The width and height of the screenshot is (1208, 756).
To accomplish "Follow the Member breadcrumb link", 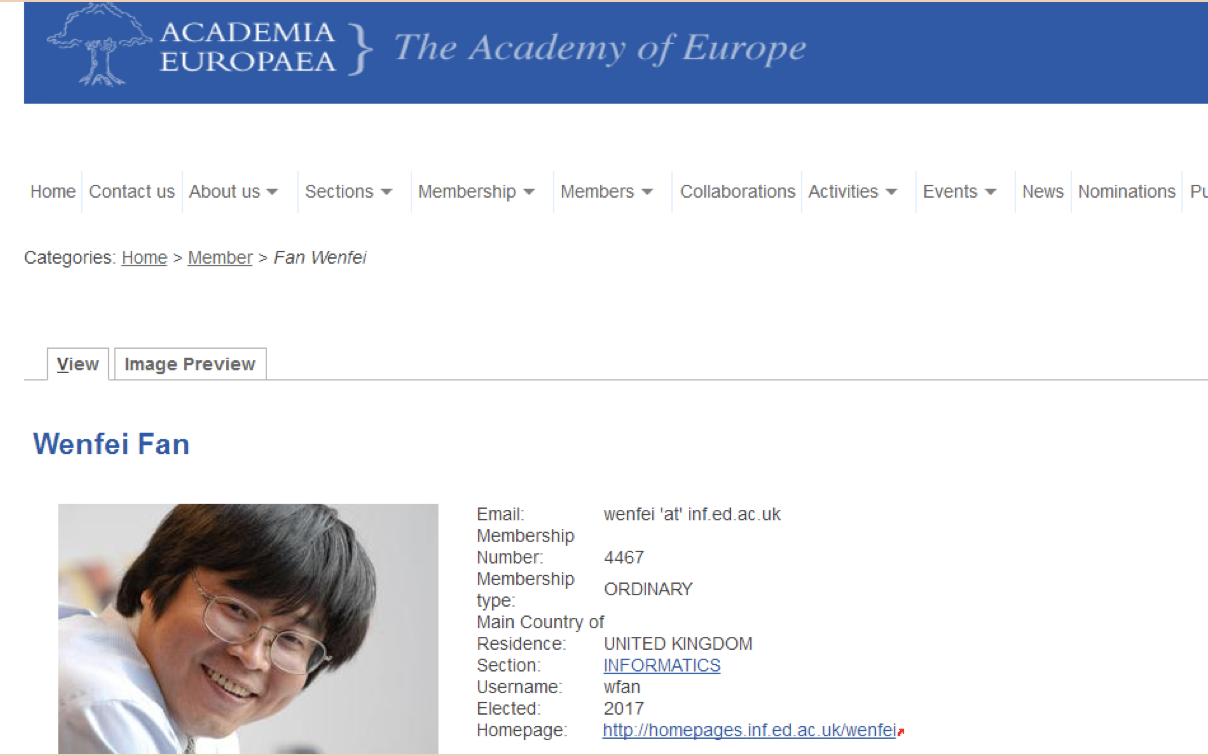I will (x=220, y=258).
